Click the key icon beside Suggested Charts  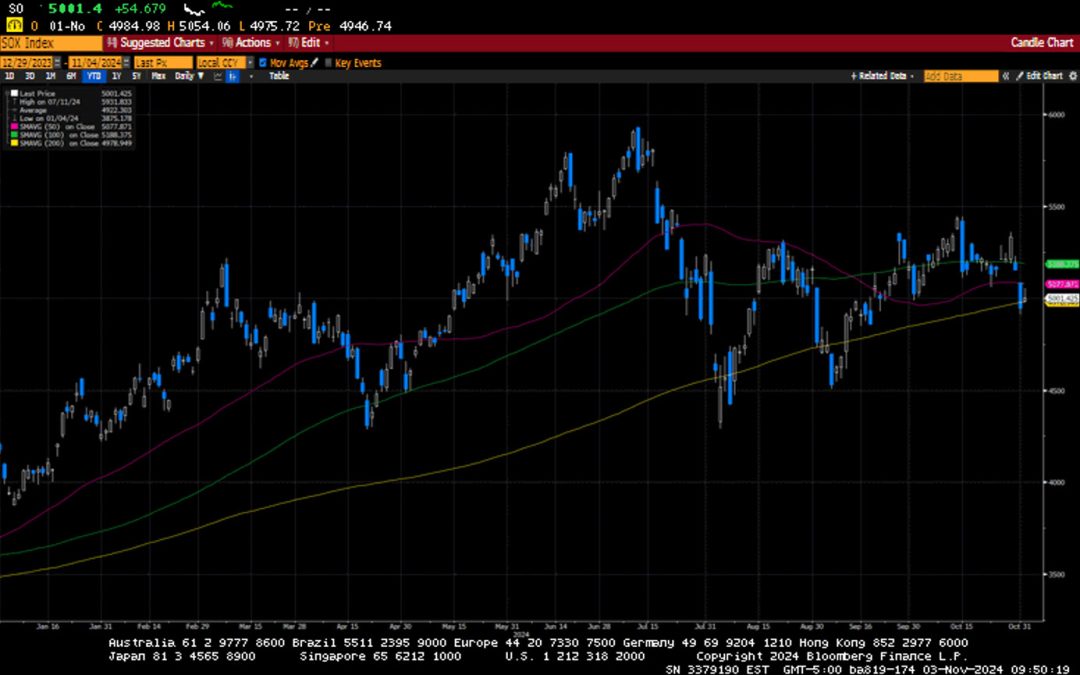coord(111,43)
